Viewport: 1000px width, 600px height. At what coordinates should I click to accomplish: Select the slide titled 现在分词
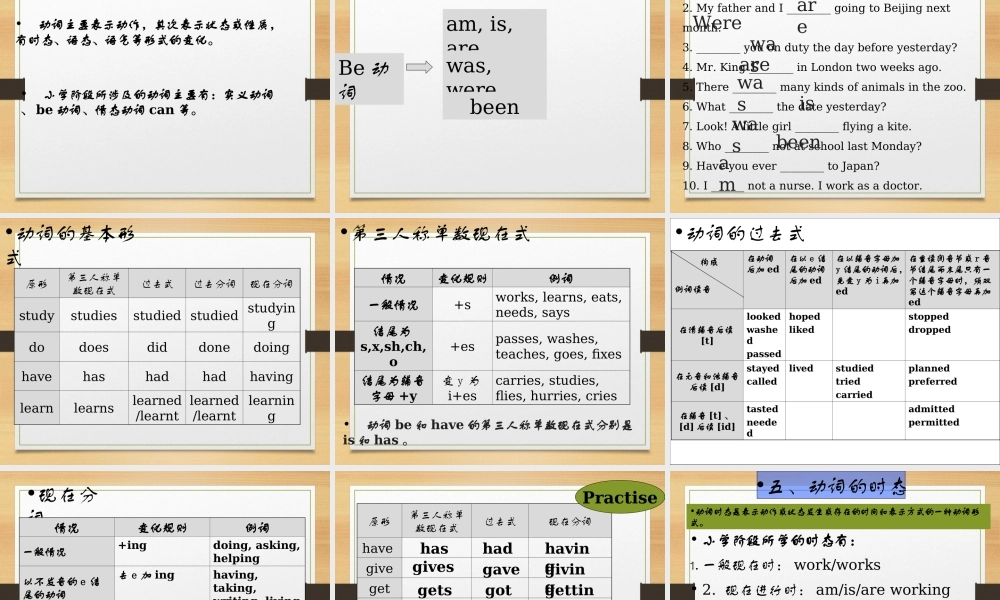165,536
